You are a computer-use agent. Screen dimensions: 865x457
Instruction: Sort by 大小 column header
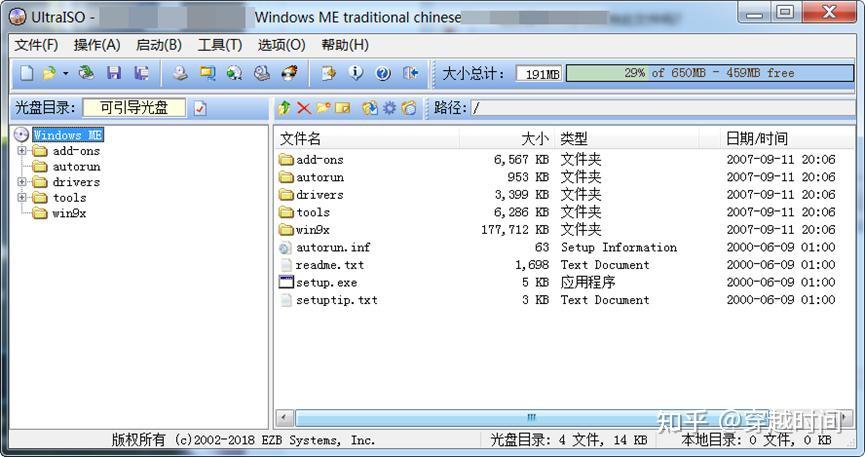pyautogui.click(x=508, y=139)
